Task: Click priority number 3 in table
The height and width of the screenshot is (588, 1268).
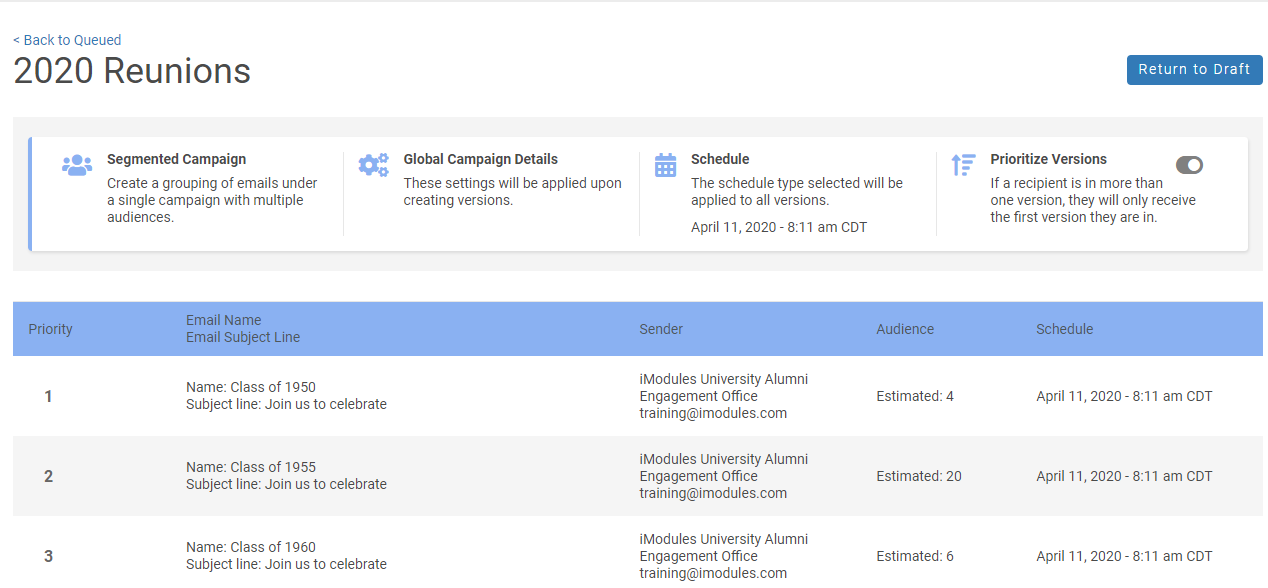Action: pyautogui.click(x=48, y=556)
